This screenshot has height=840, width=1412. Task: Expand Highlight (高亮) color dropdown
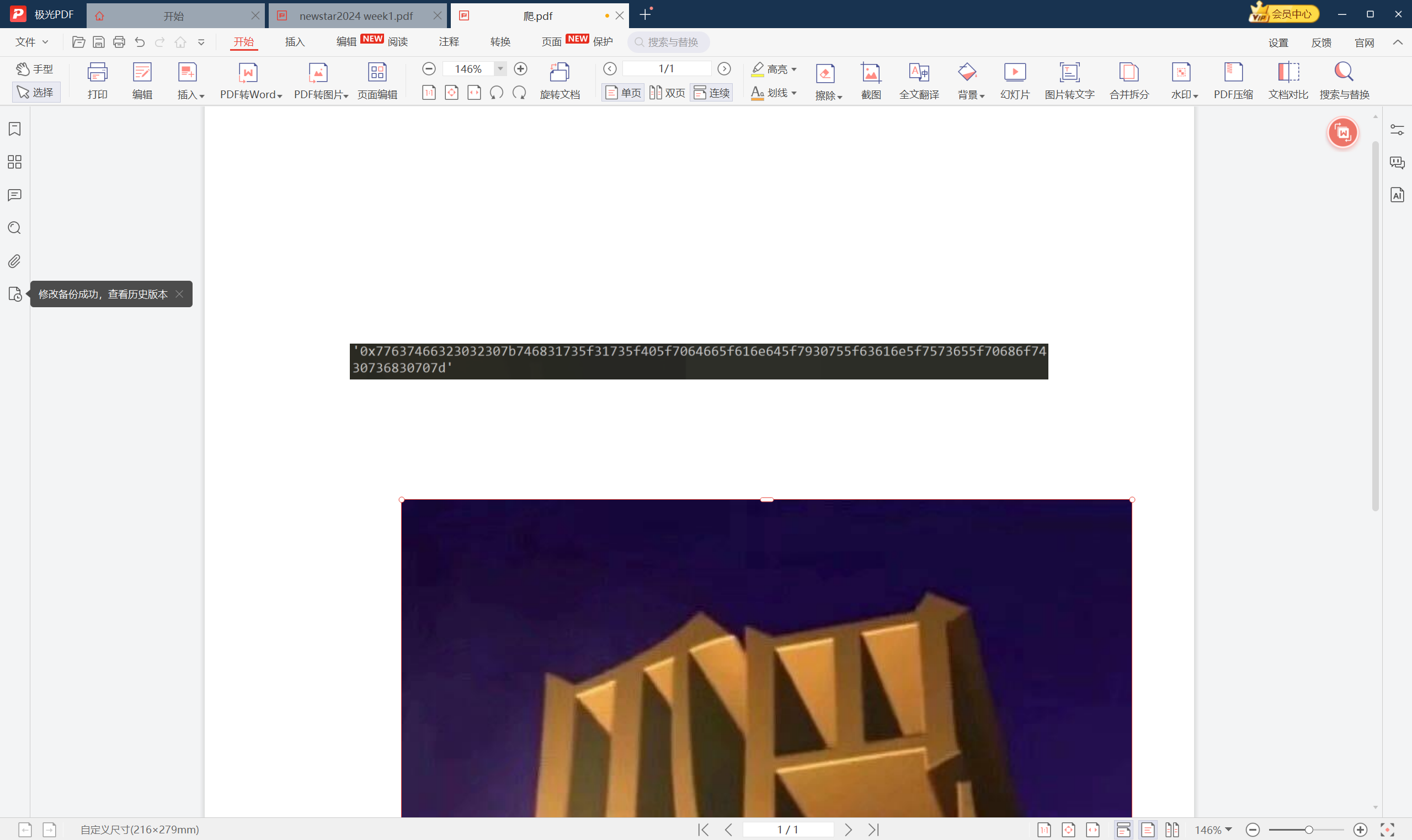(794, 69)
